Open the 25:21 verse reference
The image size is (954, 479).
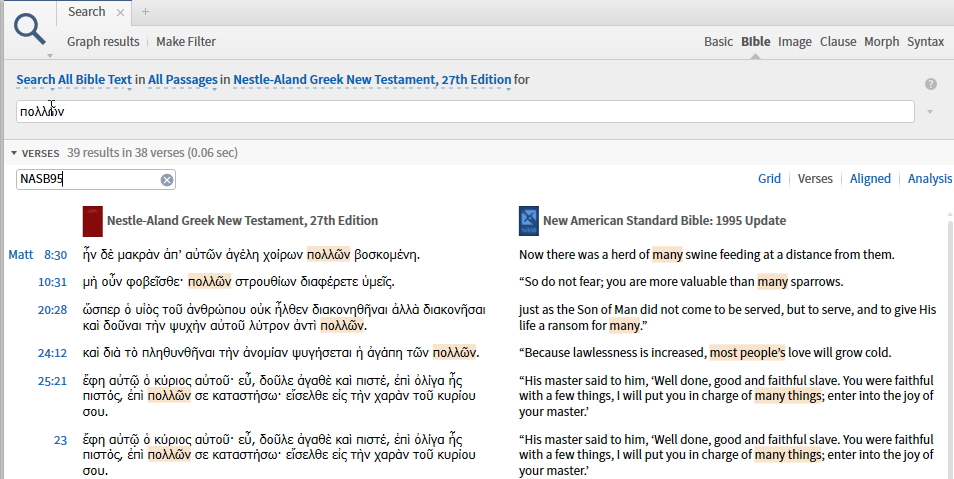[x=52, y=382]
